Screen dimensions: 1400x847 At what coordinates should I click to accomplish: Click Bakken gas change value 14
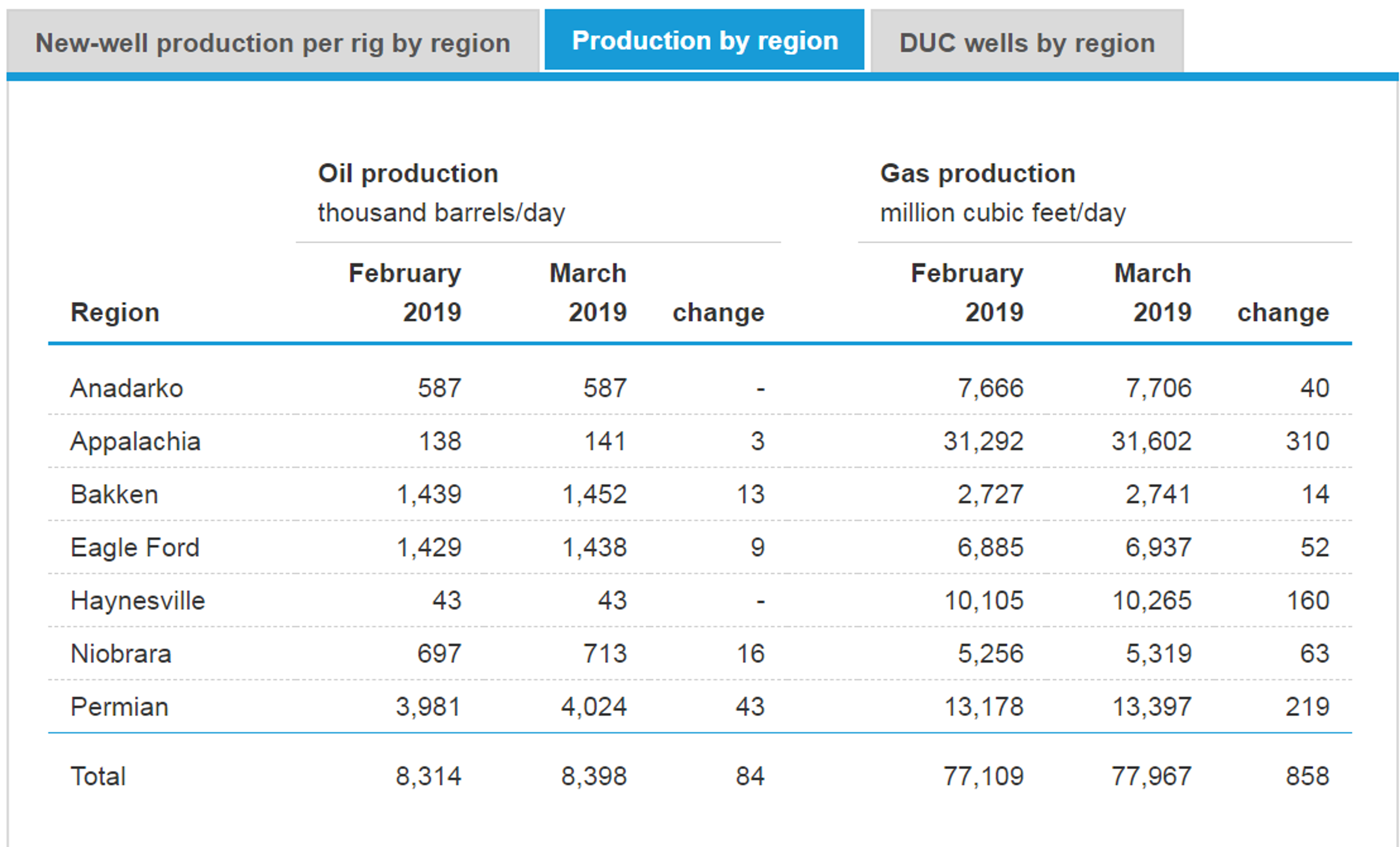1315,495
